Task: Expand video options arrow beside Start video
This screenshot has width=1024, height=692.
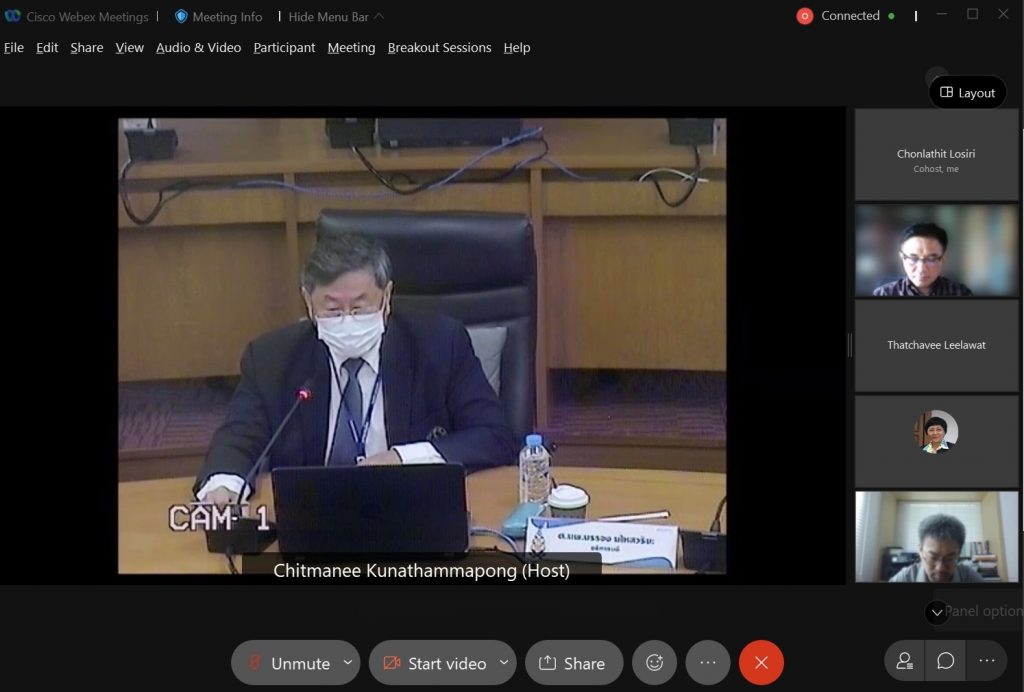Action: pos(503,662)
